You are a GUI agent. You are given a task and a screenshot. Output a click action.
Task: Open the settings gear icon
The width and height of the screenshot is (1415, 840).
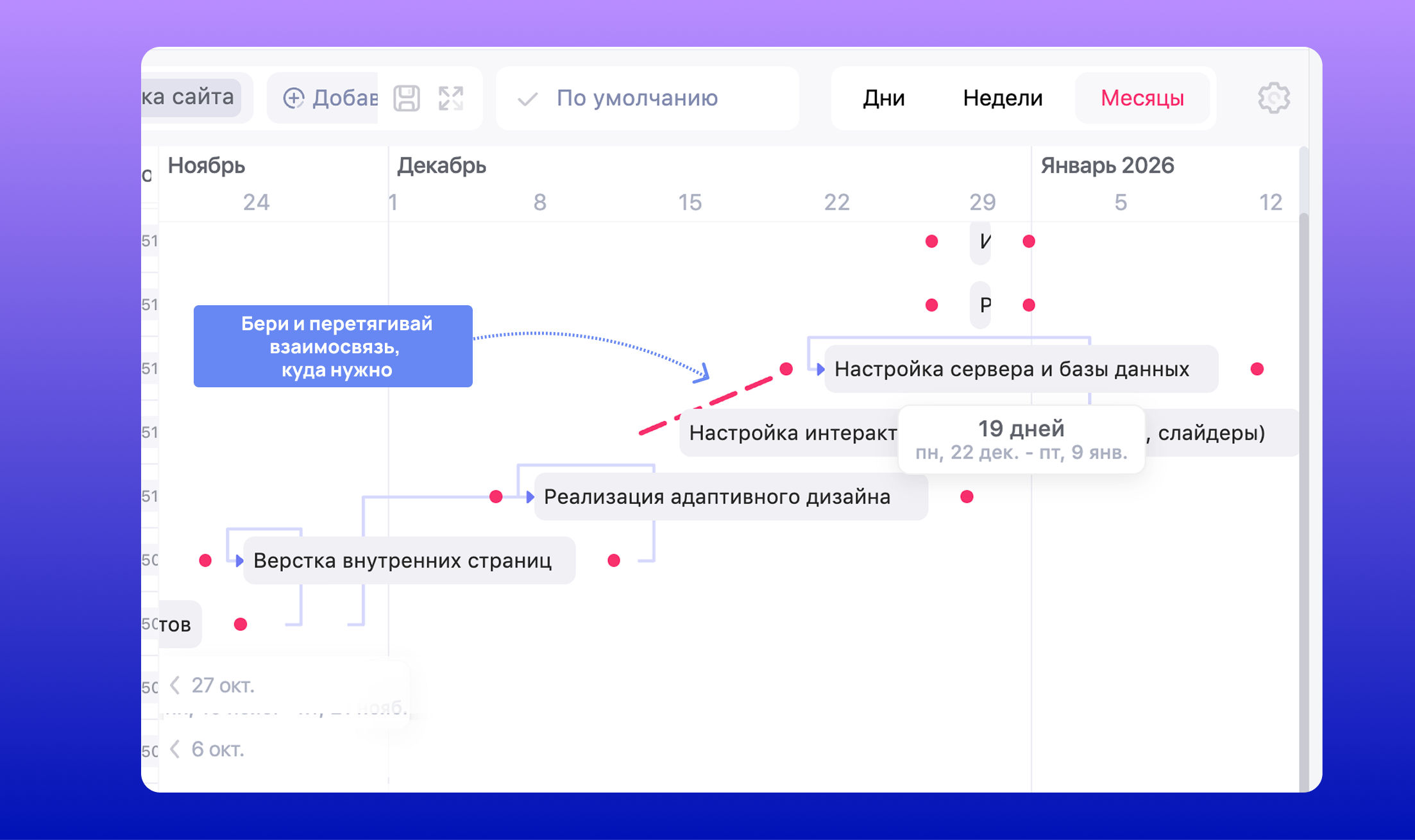[1273, 98]
